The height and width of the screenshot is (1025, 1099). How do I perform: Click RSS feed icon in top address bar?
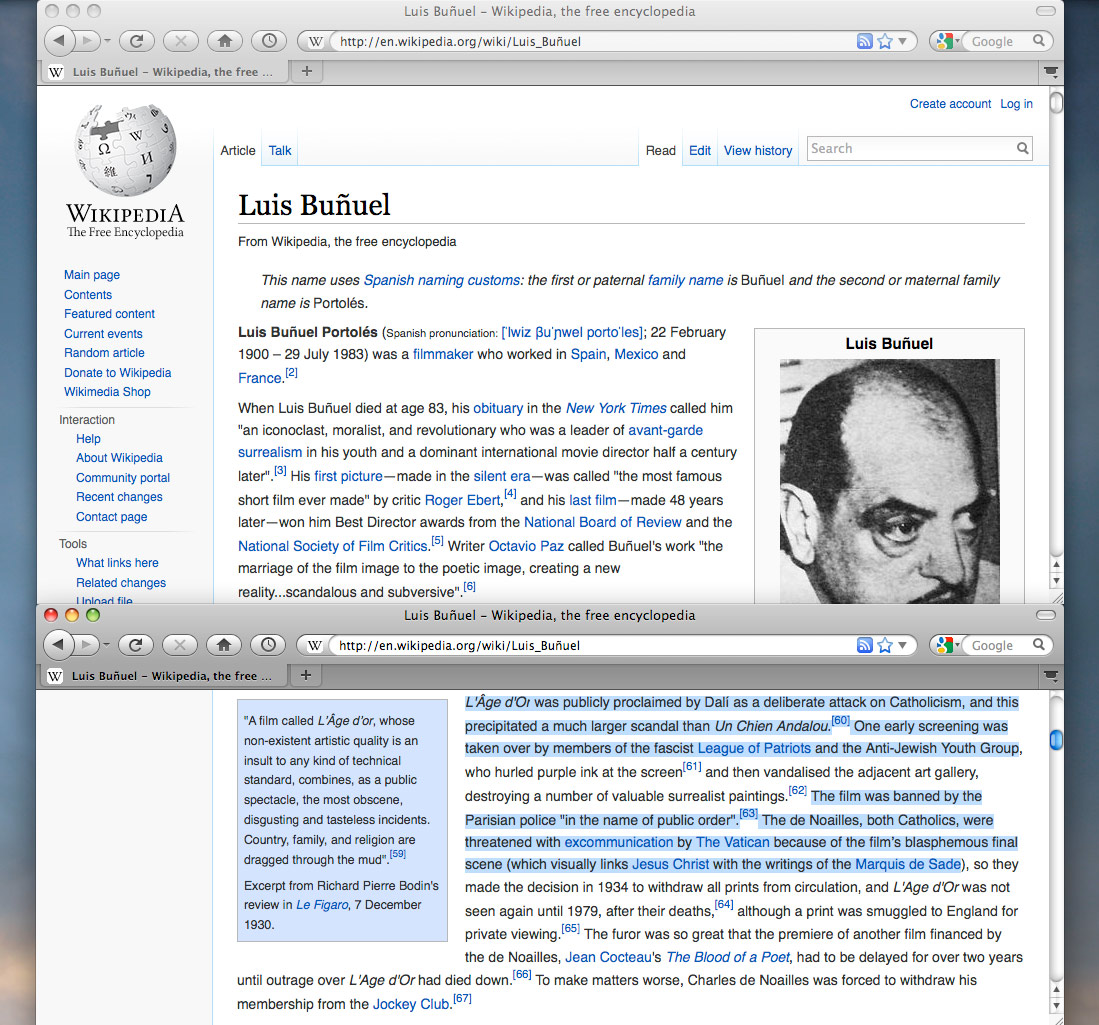tap(865, 41)
